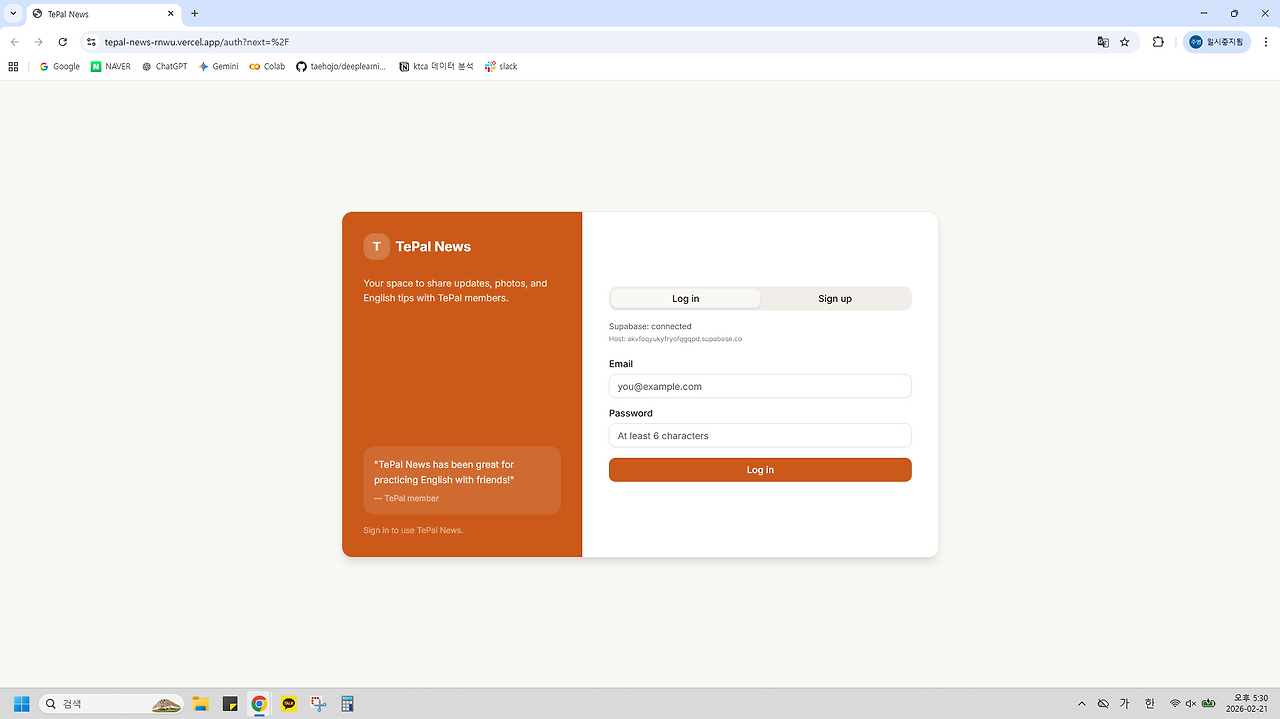This screenshot has height=719, width=1280.
Task: Open the ChatGPT bookmark
Action: 165,66
